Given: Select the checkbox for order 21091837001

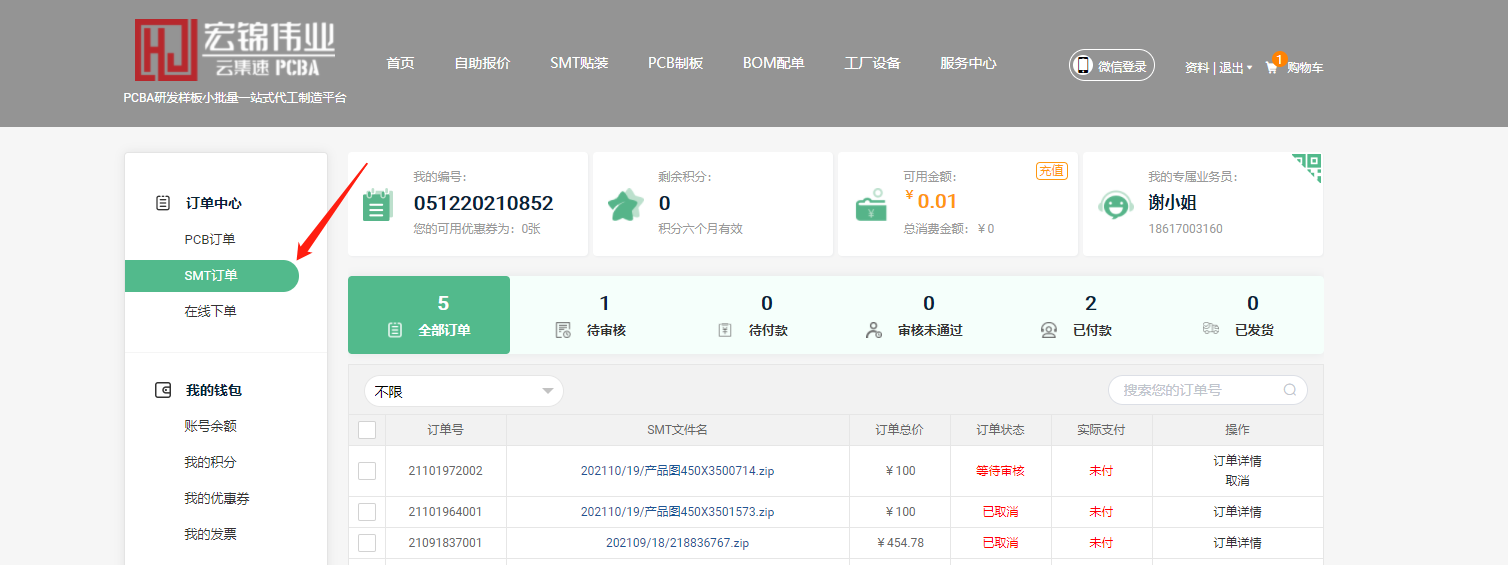Looking at the screenshot, I should coord(367,543).
